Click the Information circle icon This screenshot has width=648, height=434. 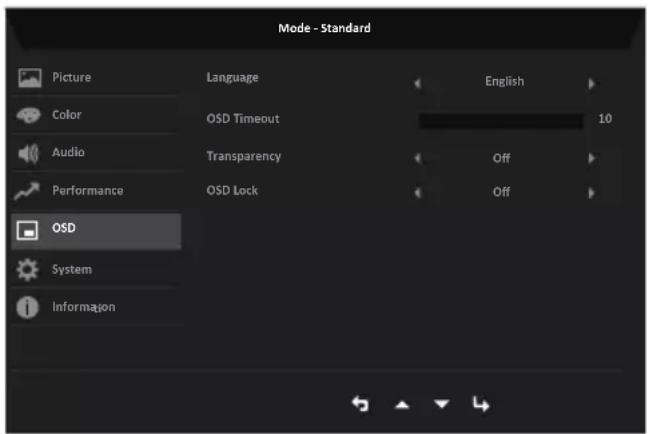(x=27, y=308)
